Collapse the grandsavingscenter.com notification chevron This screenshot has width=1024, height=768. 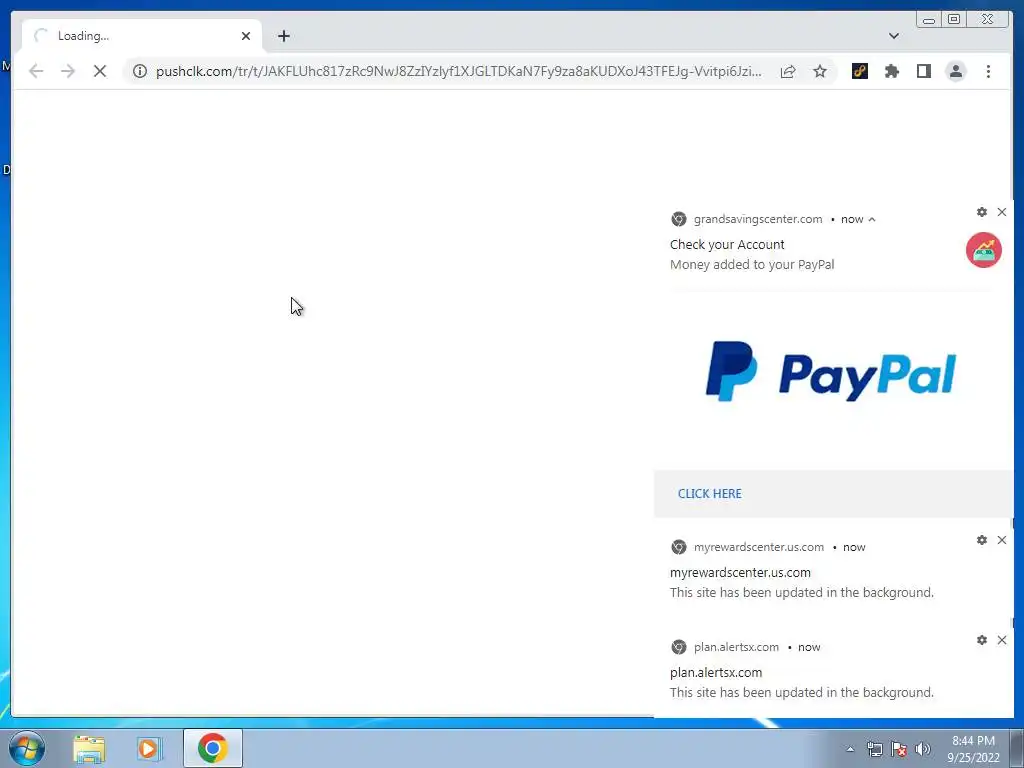pos(872,219)
